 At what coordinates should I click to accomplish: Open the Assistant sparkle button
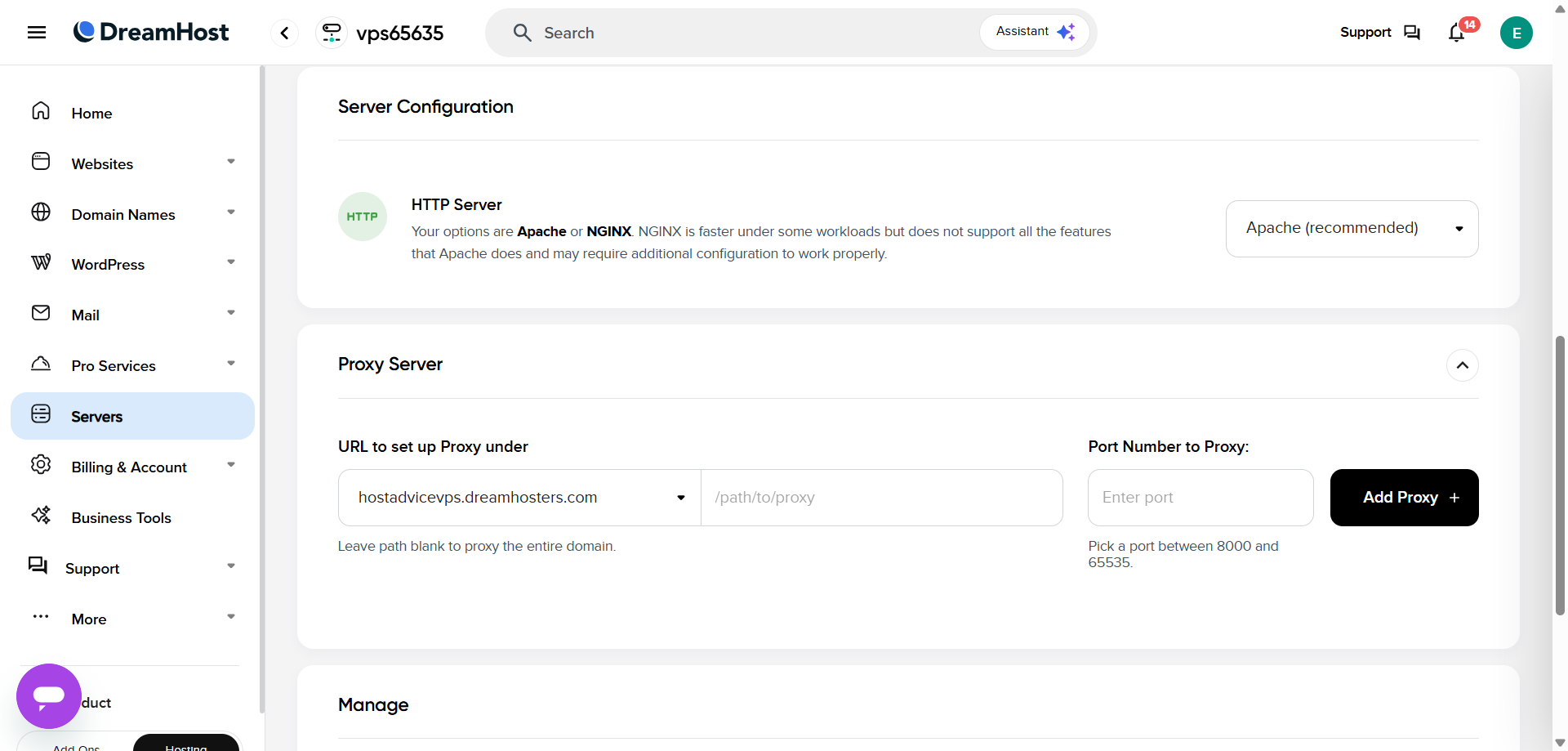coord(1035,32)
